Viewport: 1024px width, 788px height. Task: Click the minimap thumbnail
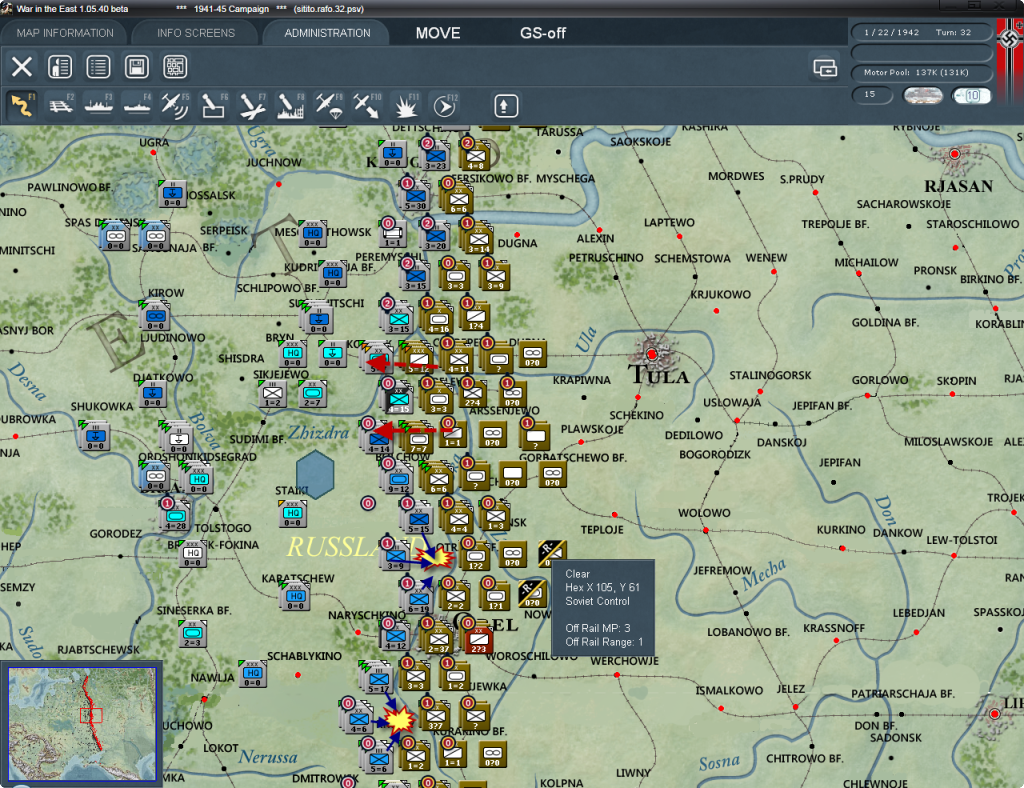pyautogui.click(x=82, y=724)
